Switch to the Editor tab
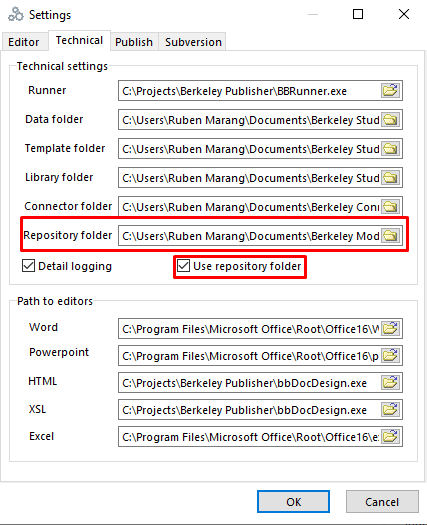The image size is (427, 525). click(24, 42)
